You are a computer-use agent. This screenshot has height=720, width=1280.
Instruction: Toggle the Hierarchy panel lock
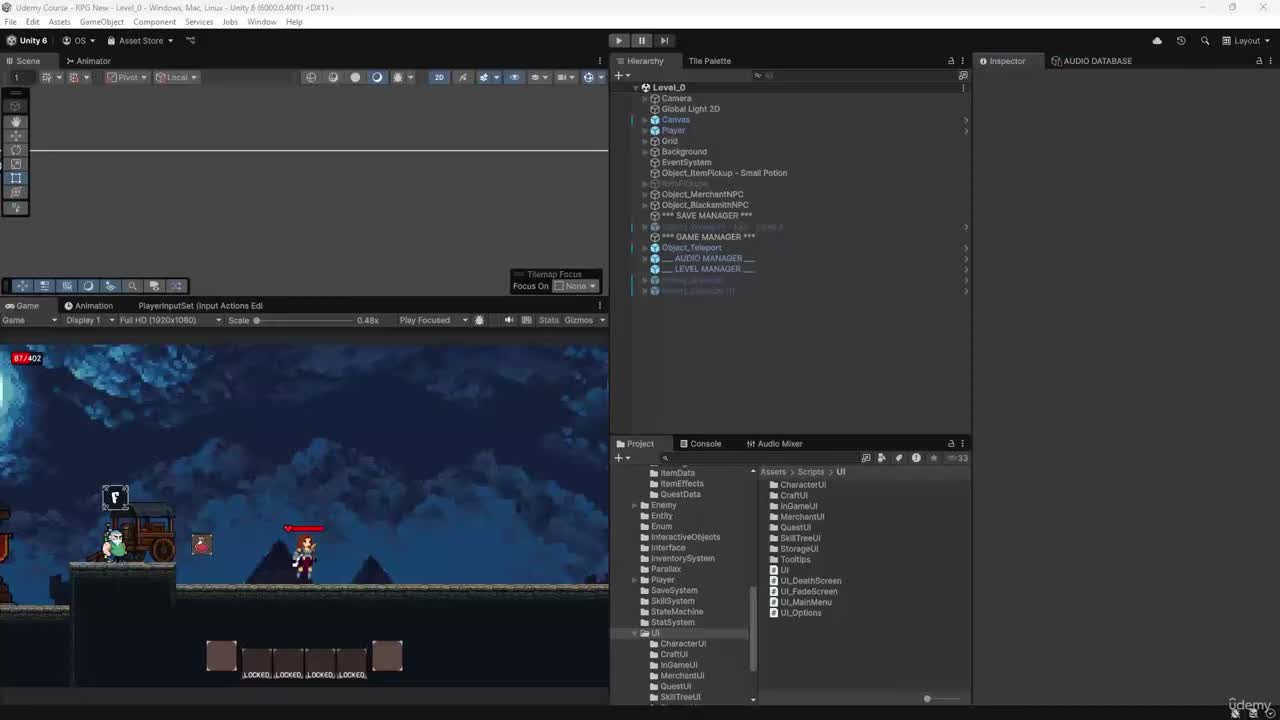click(x=951, y=61)
